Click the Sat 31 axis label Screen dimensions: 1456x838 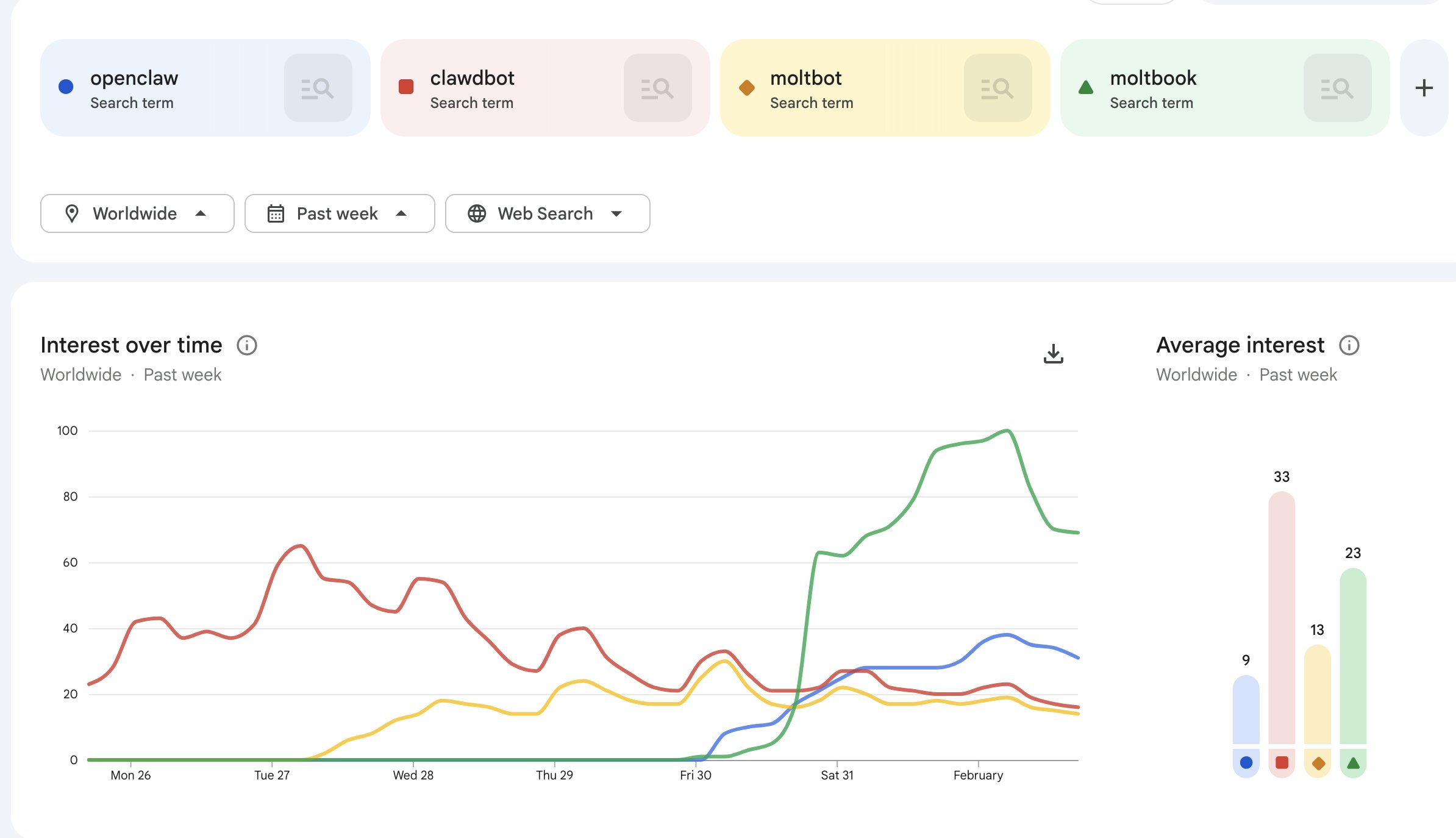837,775
